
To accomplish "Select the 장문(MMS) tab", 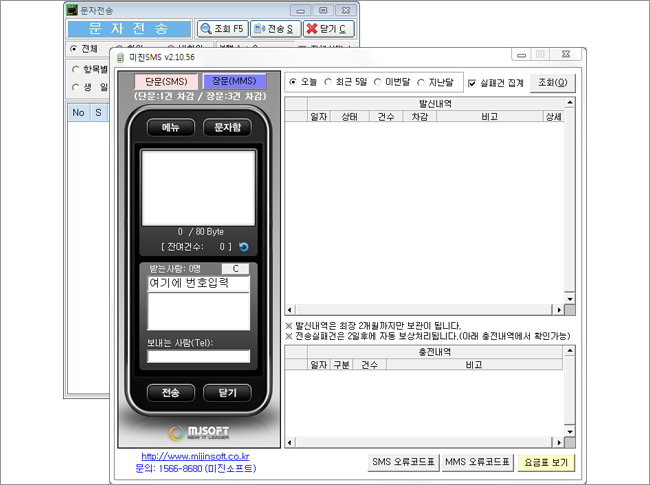I will [234, 81].
